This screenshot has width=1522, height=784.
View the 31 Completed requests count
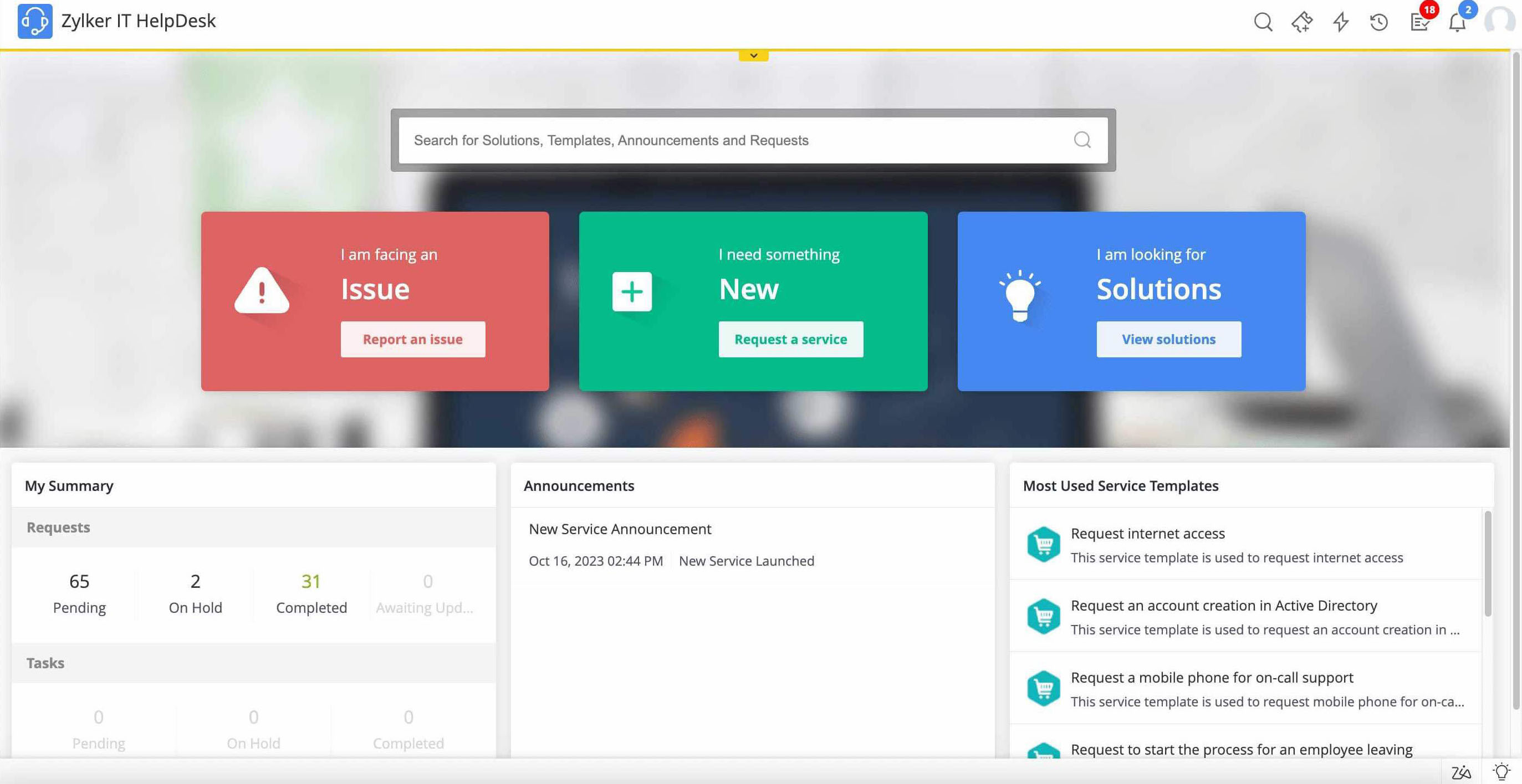click(311, 581)
